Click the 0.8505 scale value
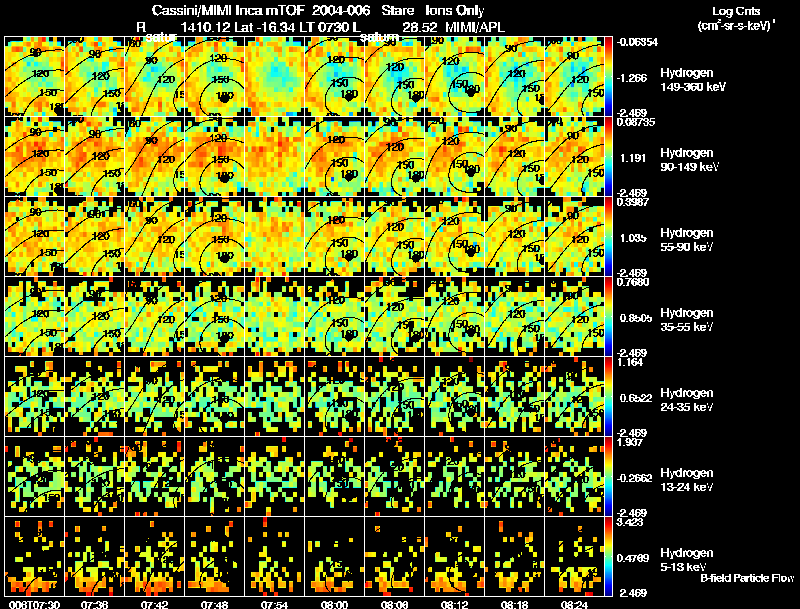 (x=635, y=318)
